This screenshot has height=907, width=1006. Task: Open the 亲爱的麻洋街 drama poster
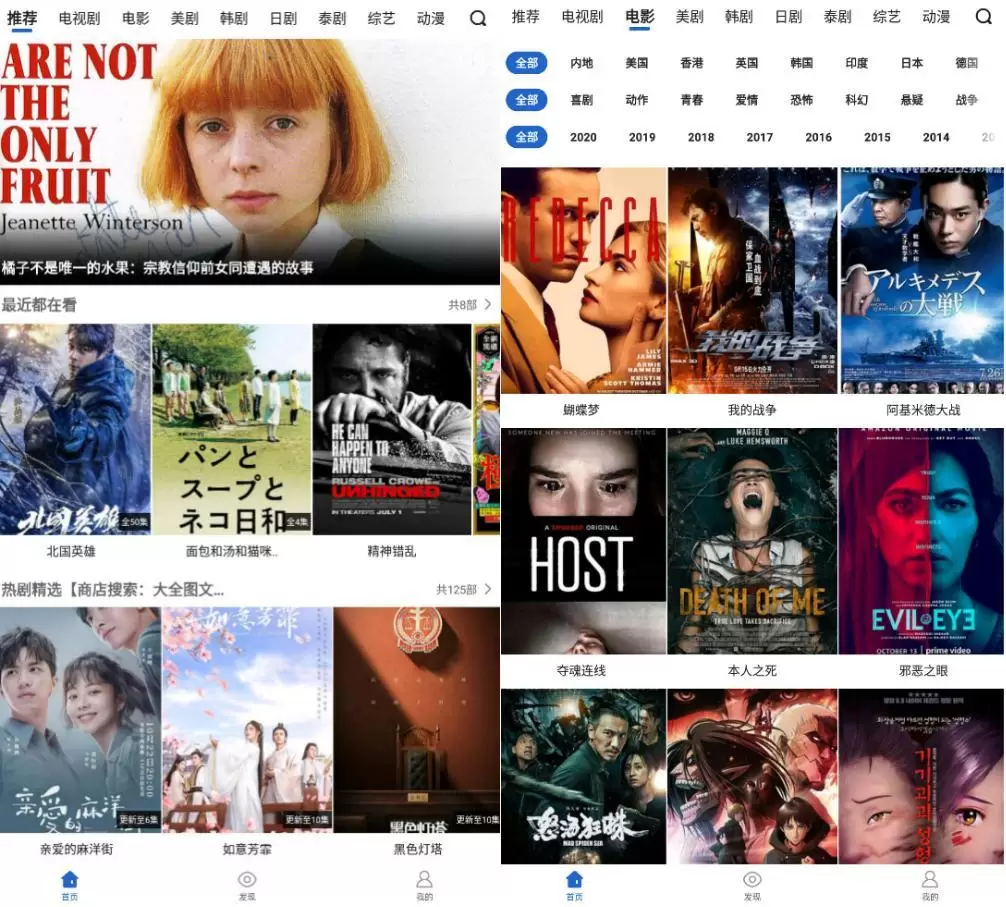click(x=80, y=720)
